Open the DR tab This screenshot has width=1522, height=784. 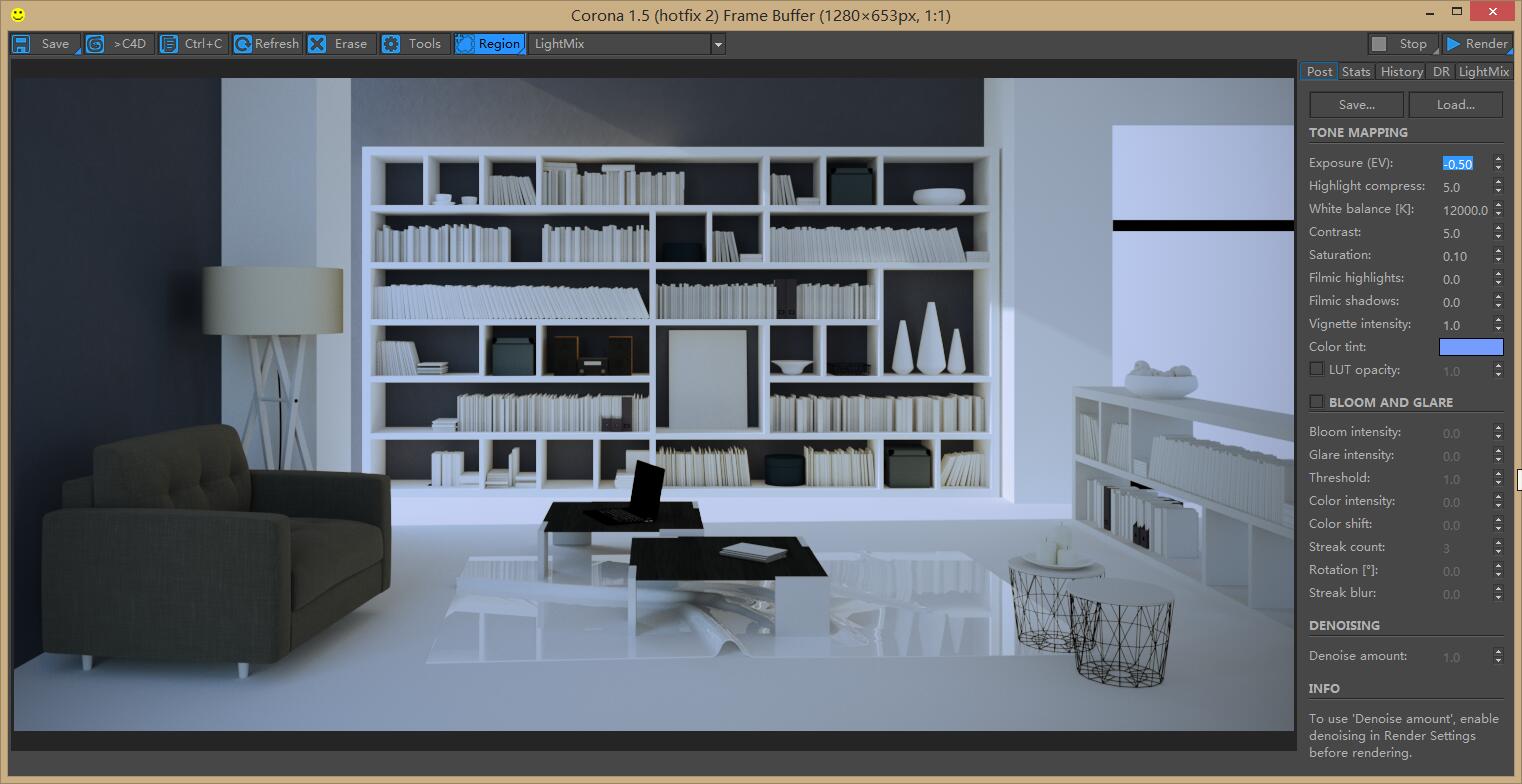pos(1440,71)
